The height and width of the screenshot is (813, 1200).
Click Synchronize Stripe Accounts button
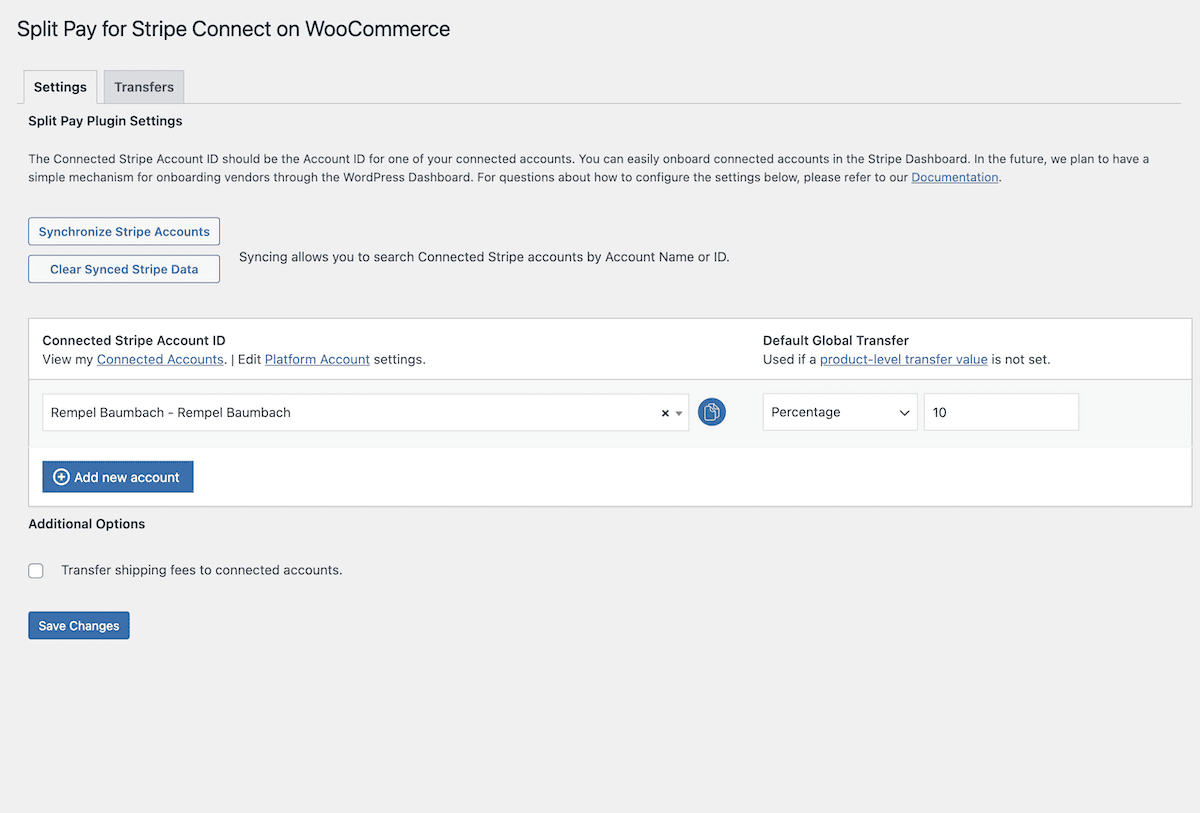(124, 231)
